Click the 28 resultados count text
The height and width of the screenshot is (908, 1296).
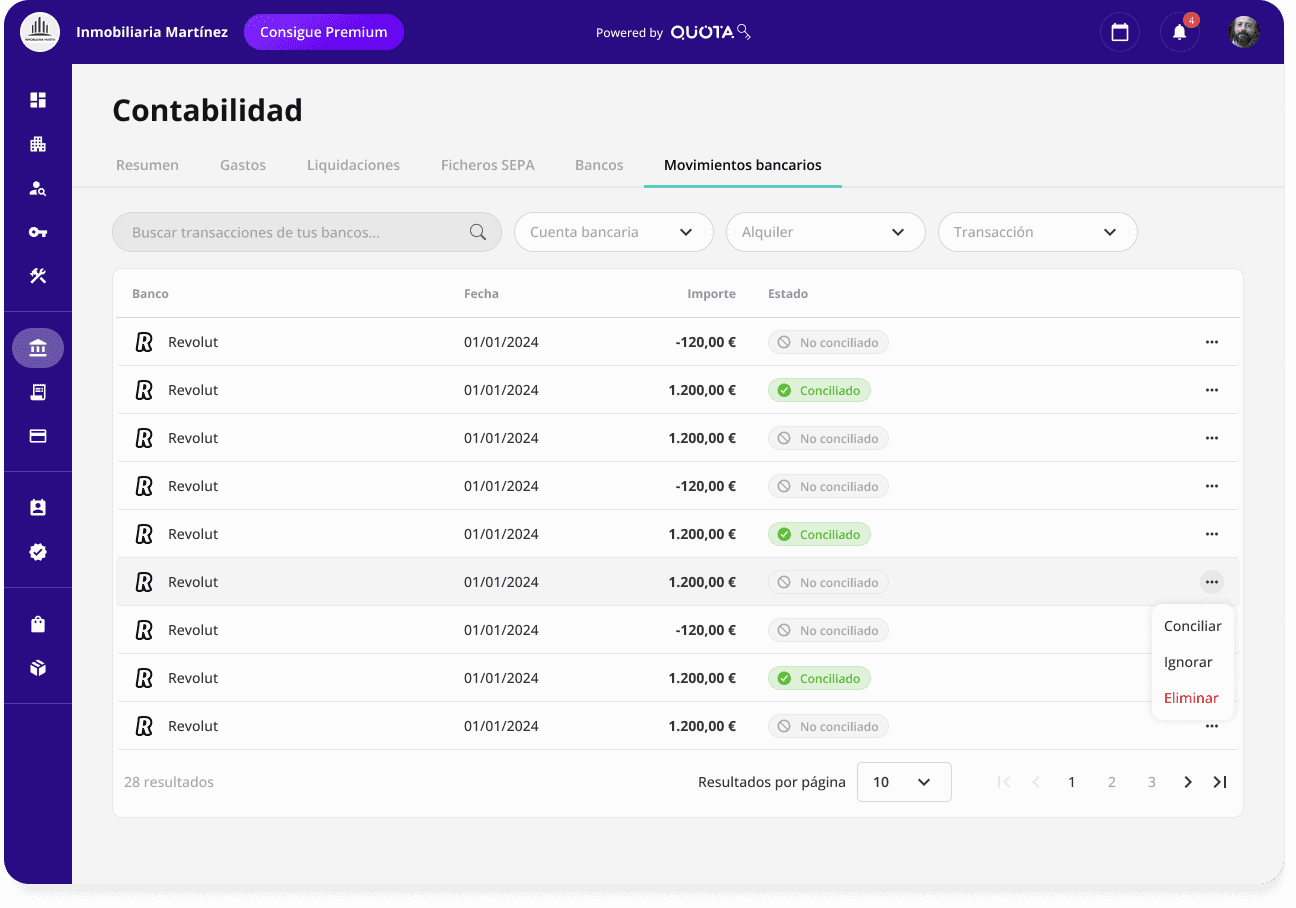[169, 782]
